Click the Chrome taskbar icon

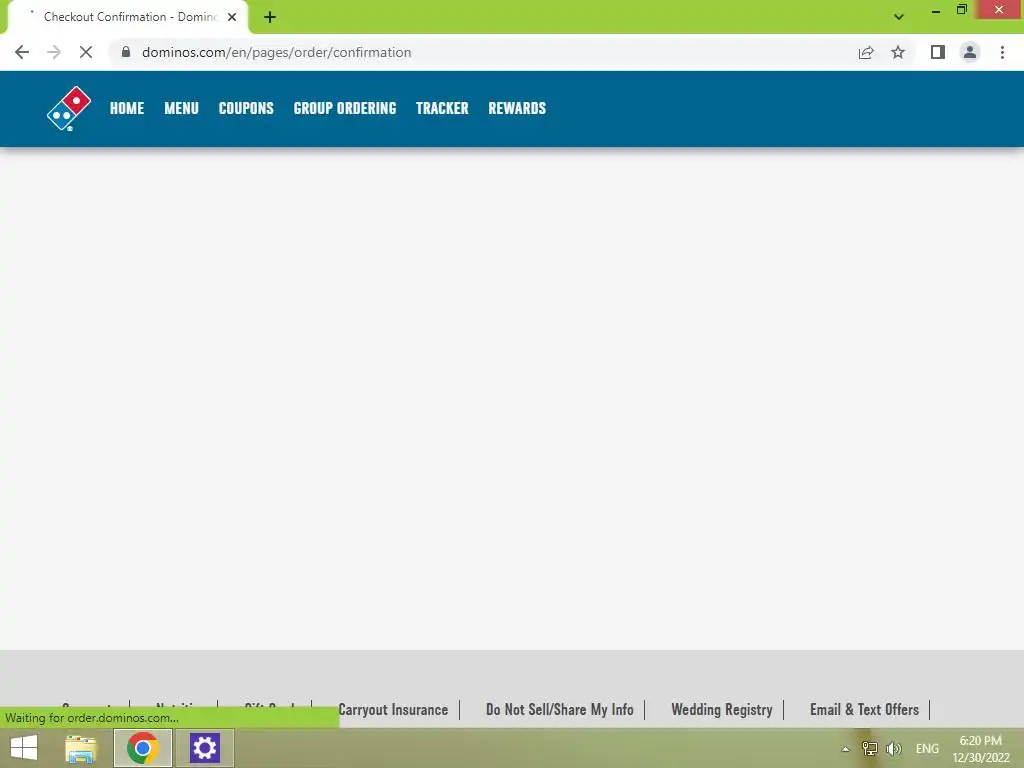tap(143, 748)
